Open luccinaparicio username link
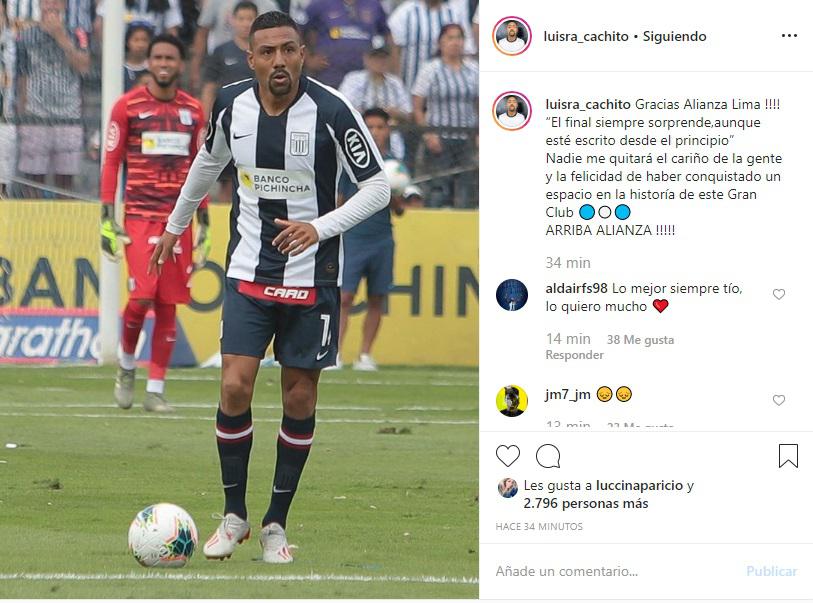 tap(639, 486)
